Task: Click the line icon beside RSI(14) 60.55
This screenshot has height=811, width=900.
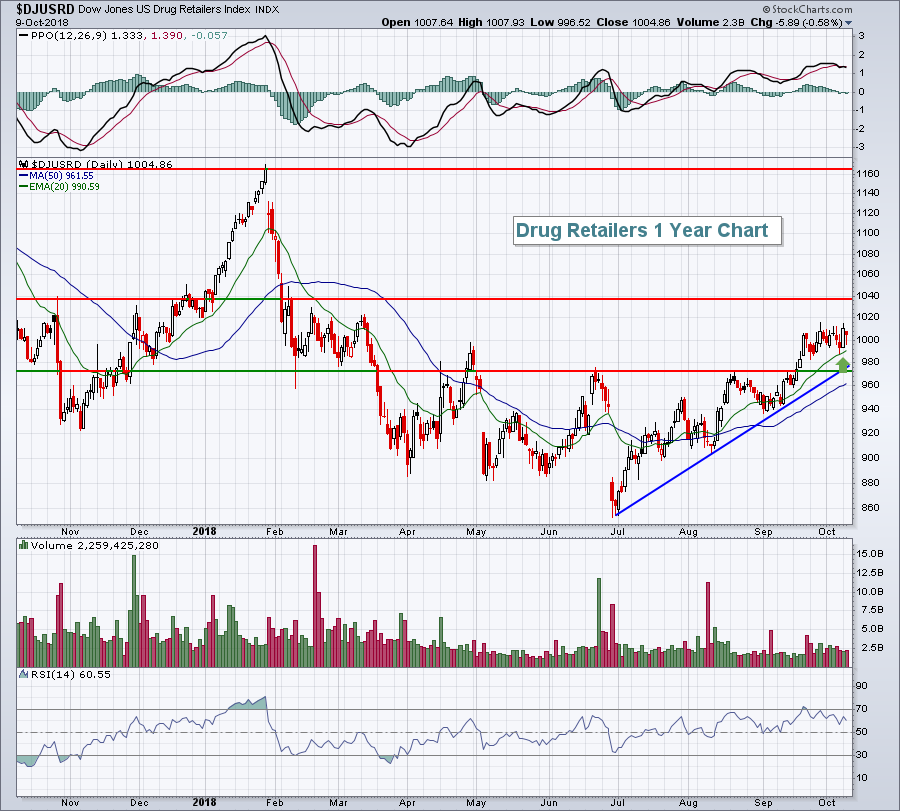Action: click(x=24, y=674)
